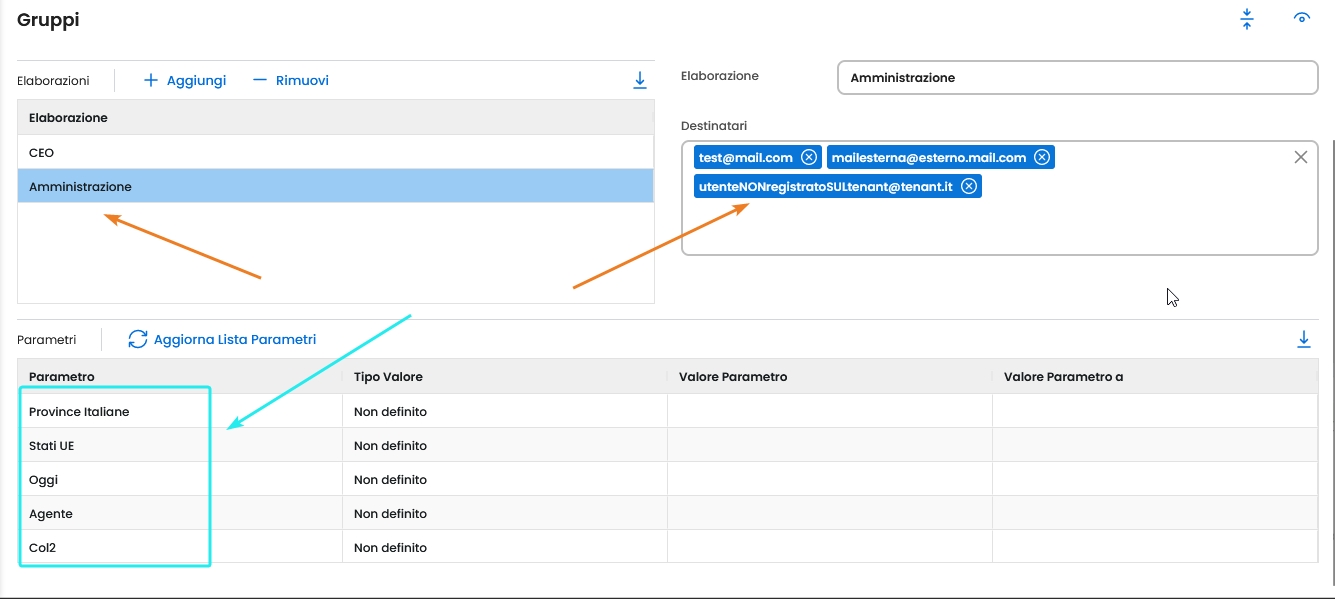
Task: Click Valore Parametro a cell for Col2
Action: (1154, 548)
